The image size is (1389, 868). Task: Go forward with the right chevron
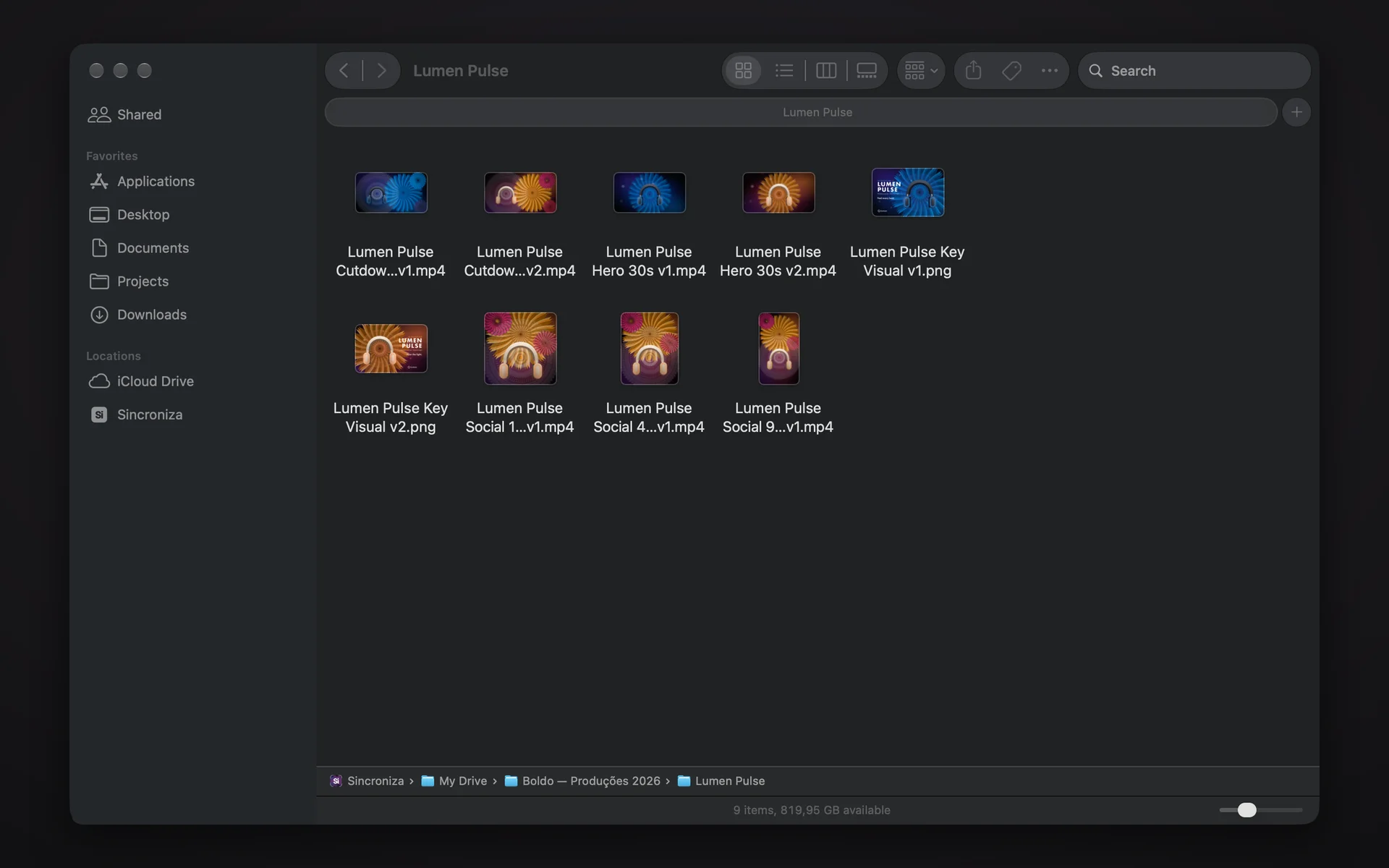[381, 70]
